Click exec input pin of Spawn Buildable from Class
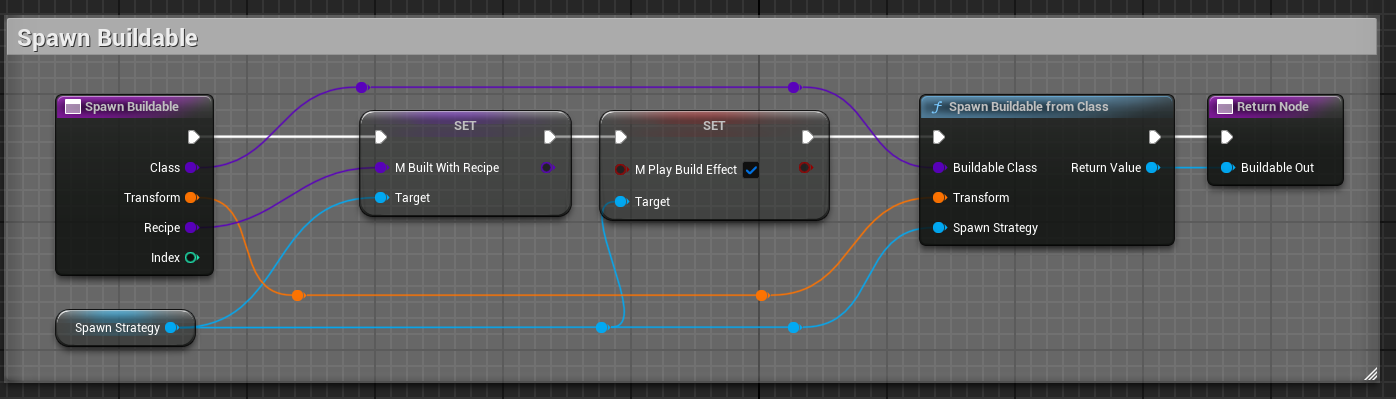 tap(939, 137)
